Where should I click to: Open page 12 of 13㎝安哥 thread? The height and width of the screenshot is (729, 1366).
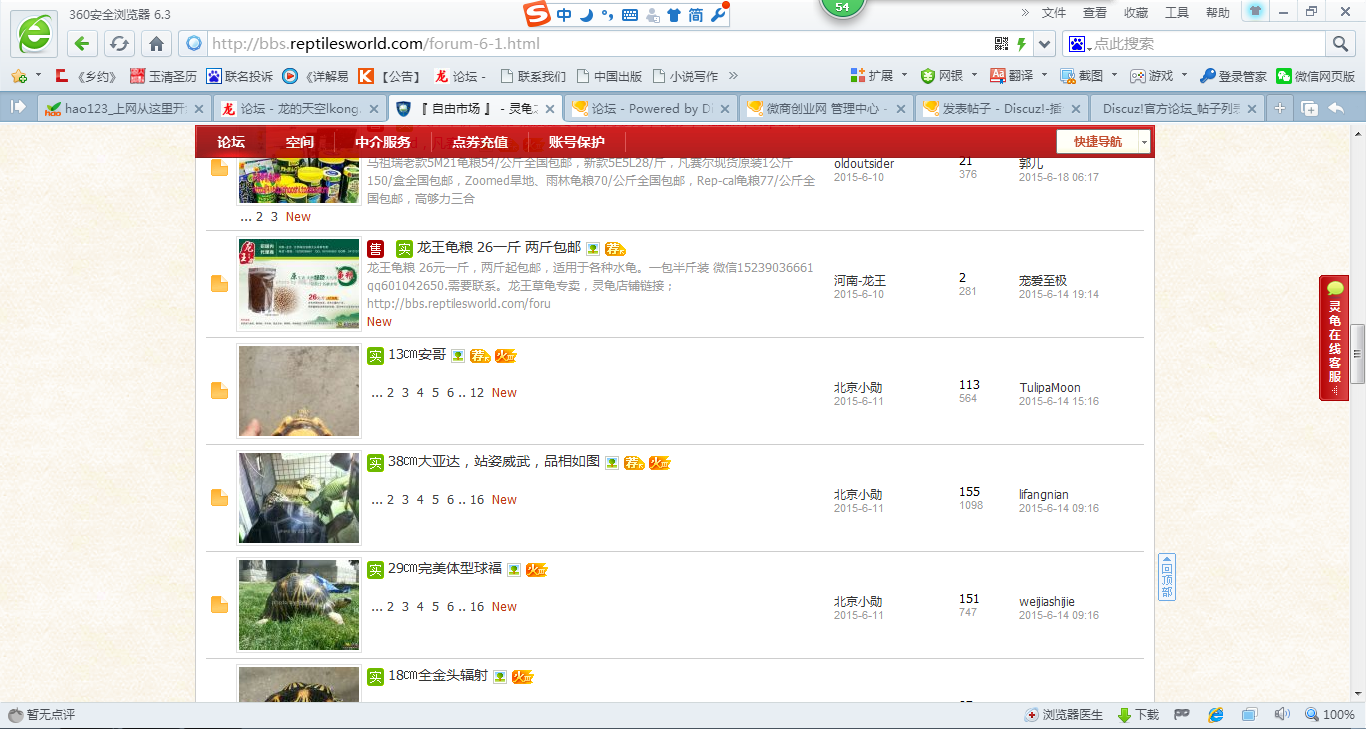(x=478, y=392)
